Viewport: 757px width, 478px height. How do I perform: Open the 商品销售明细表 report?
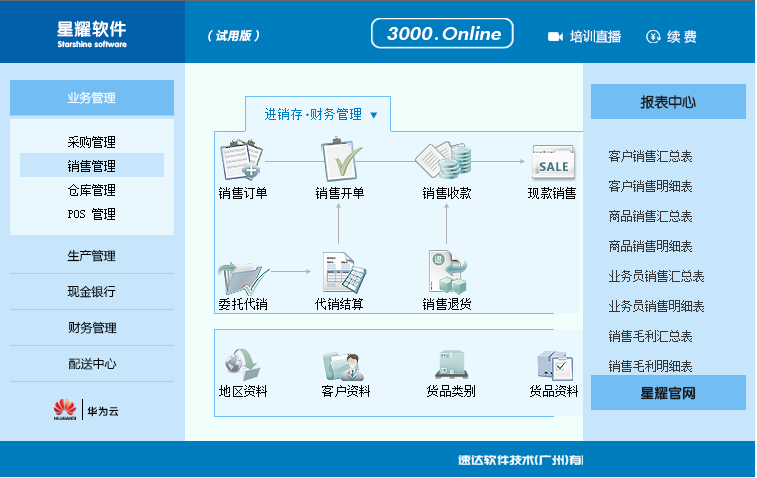[x=650, y=246]
